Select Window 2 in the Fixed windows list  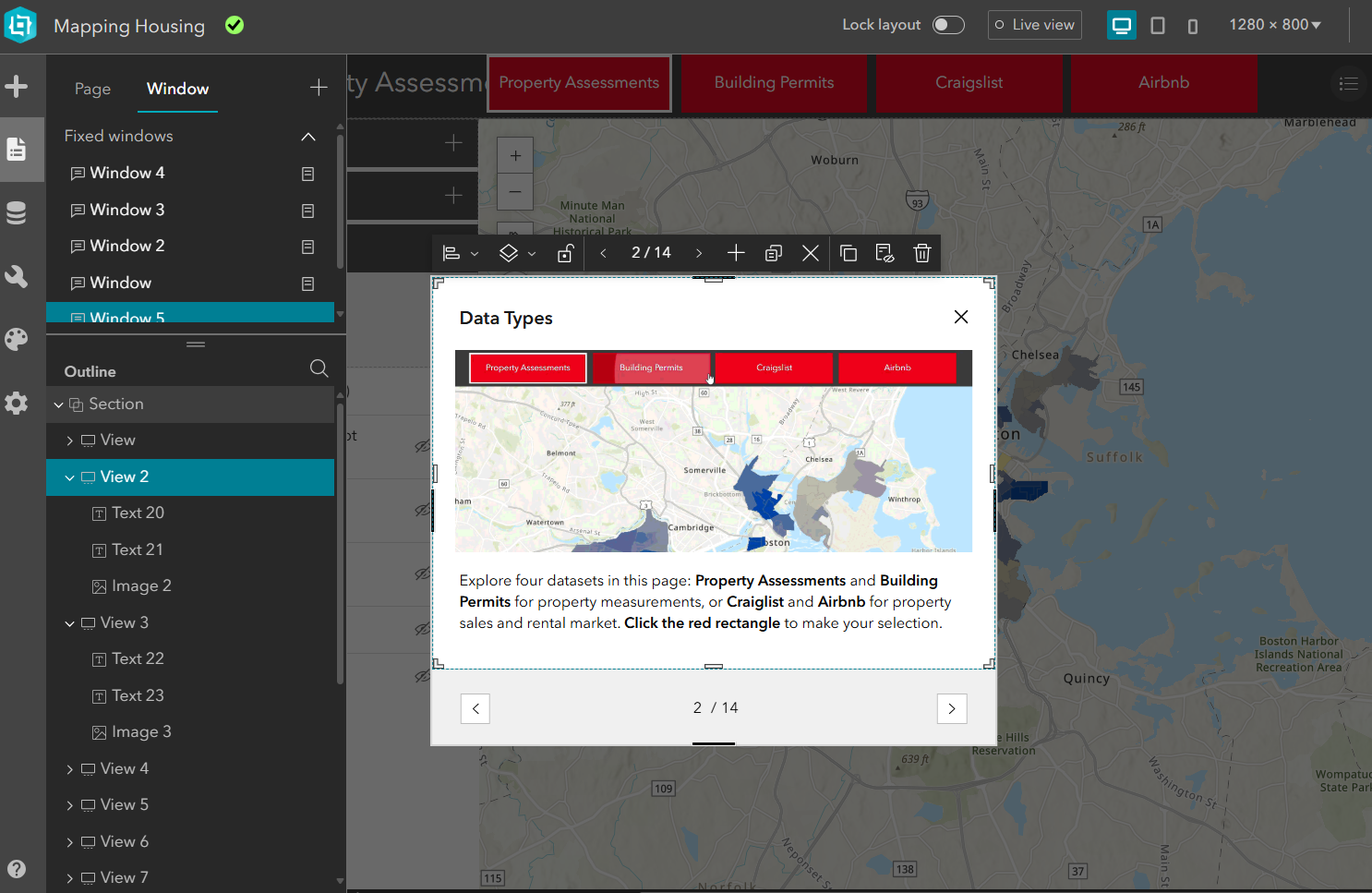(190, 247)
